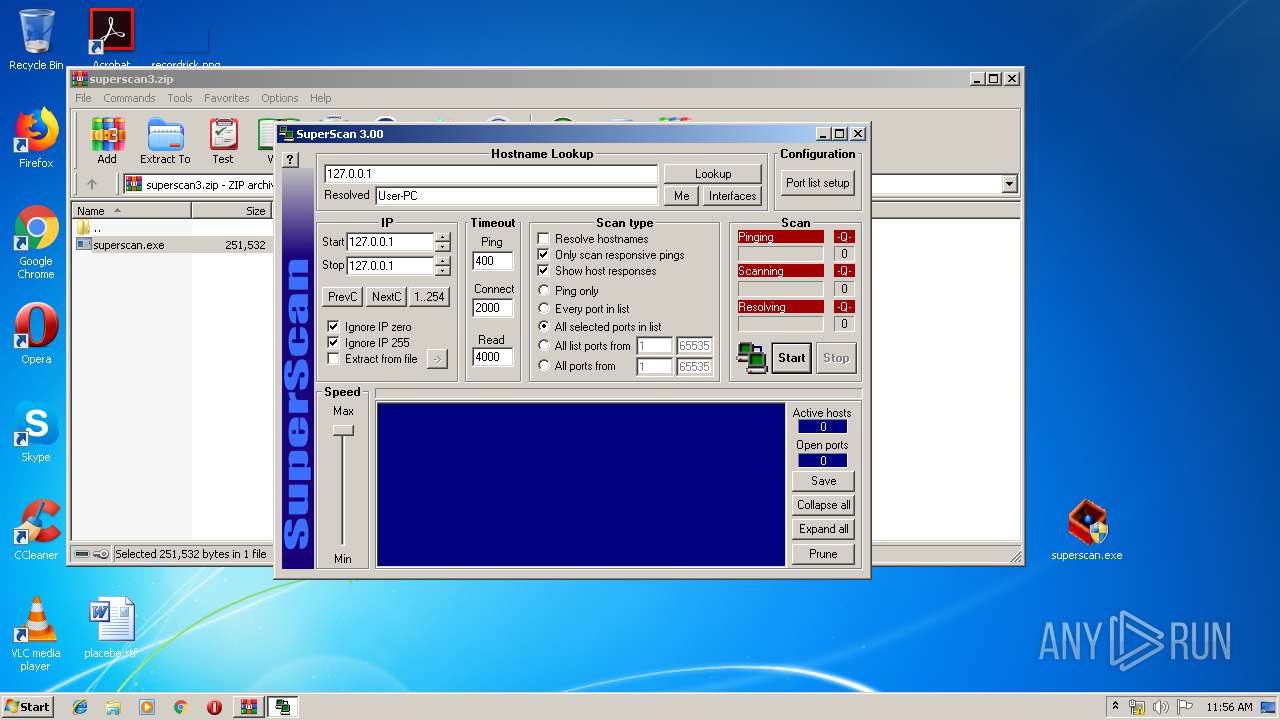The width and height of the screenshot is (1280, 720).
Task: Show hidden tray icons arrow
Action: 1114,707
